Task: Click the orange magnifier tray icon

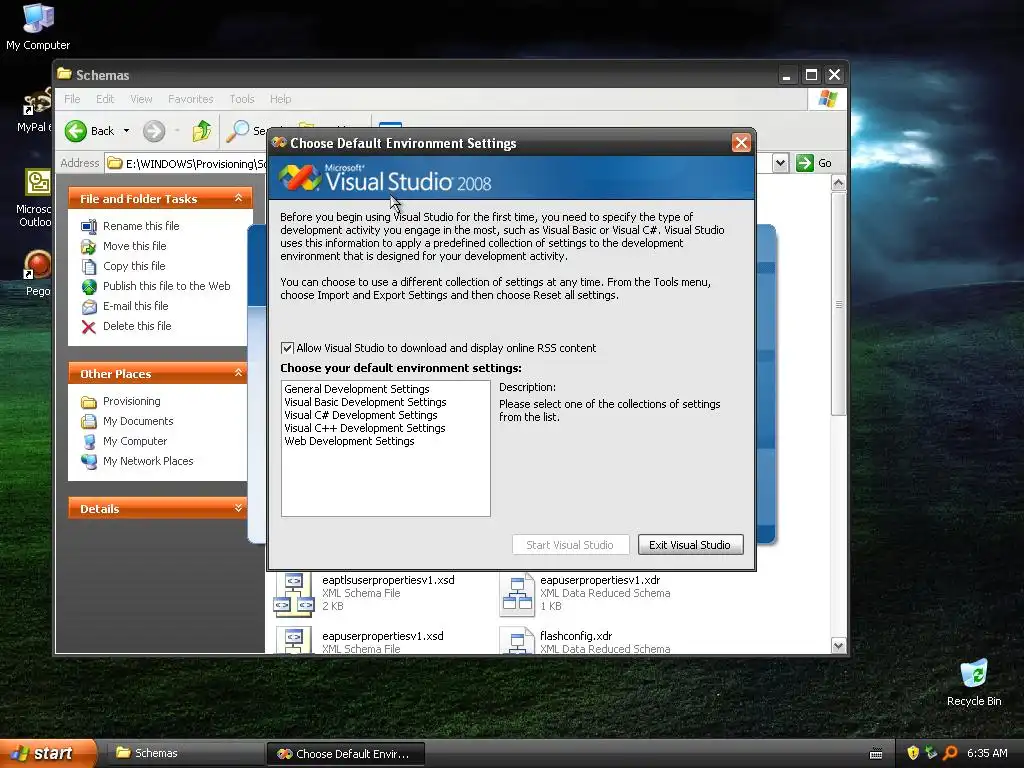Action: (x=951, y=753)
